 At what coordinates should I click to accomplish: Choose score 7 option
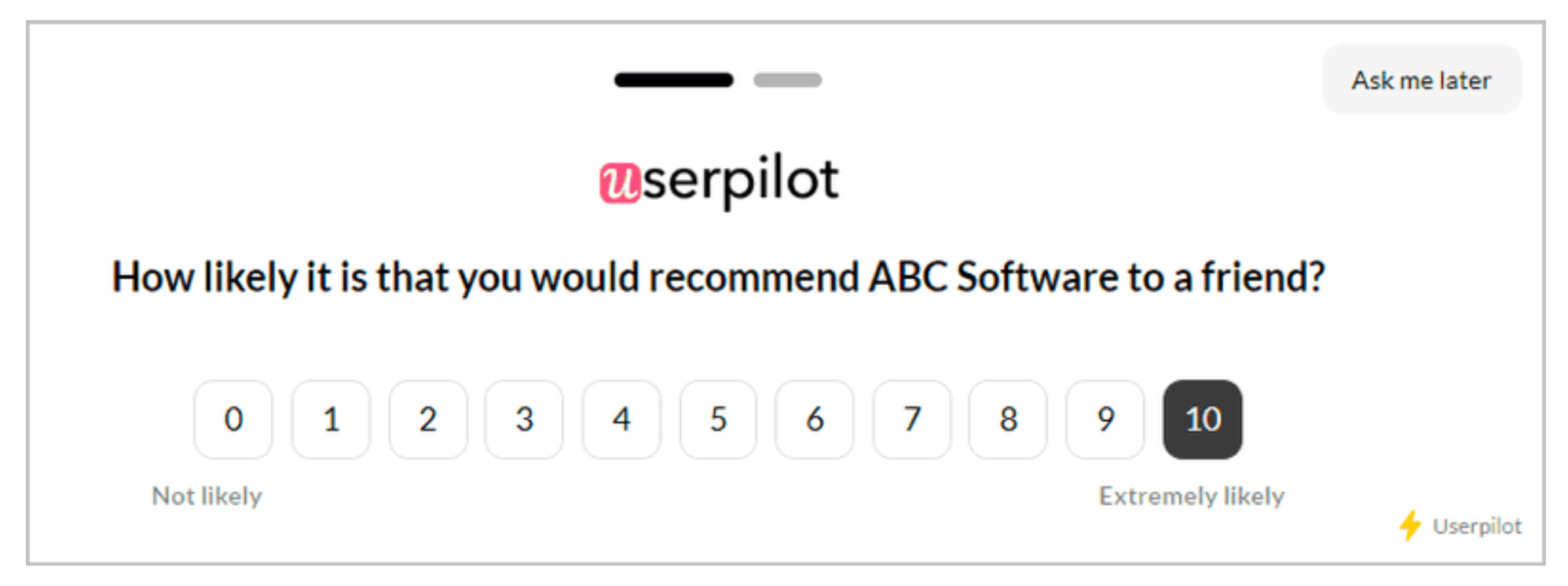pyautogui.click(x=912, y=419)
